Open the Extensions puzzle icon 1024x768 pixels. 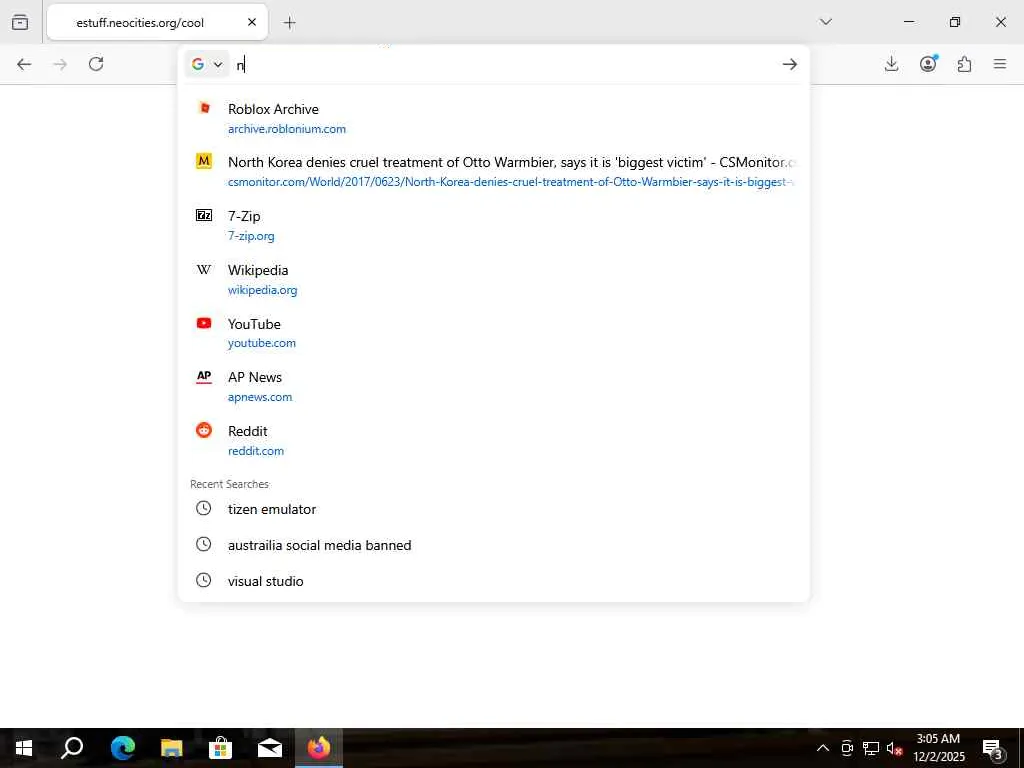pyautogui.click(x=964, y=64)
